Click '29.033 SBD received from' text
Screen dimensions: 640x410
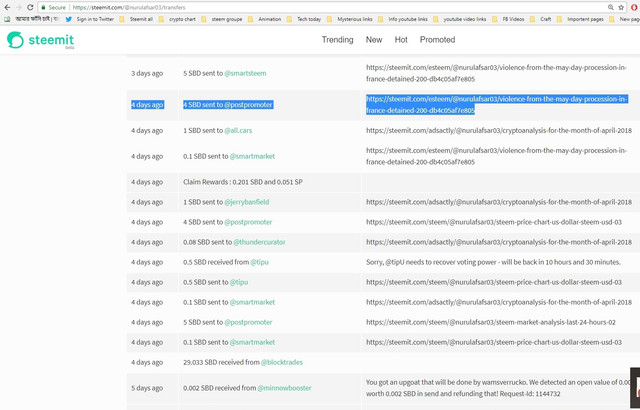(x=221, y=362)
